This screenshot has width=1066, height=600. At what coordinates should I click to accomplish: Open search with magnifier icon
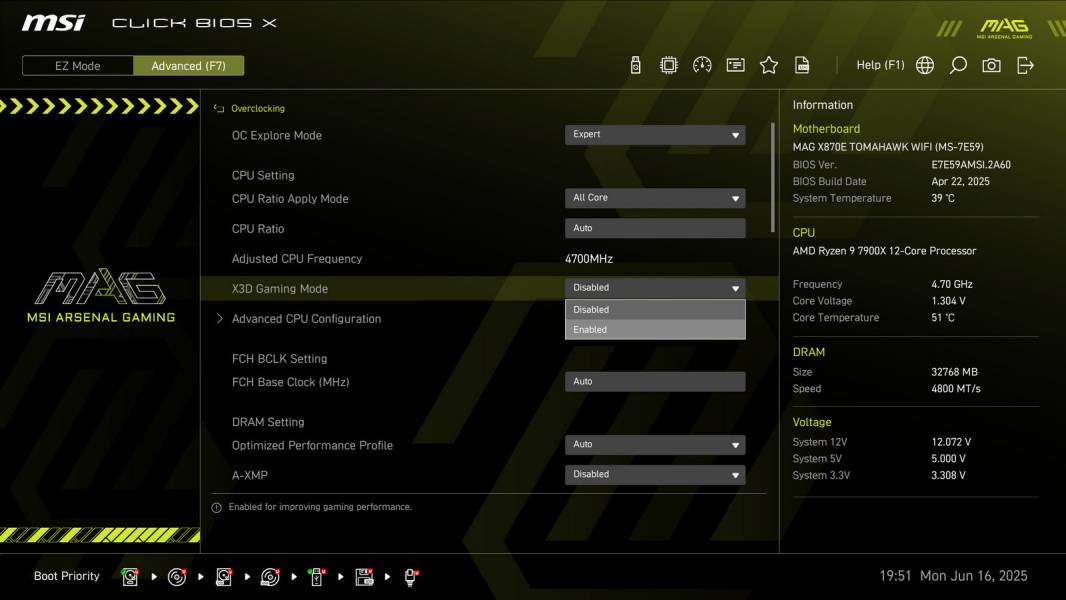pos(958,65)
